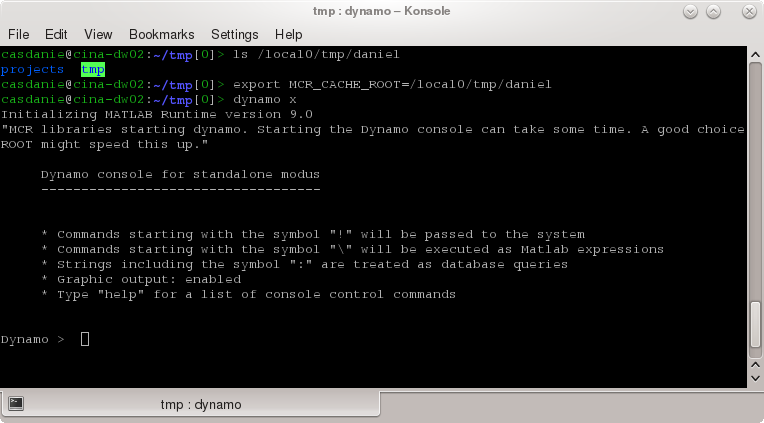Open the View menu
This screenshot has width=764, height=423.
tap(98, 35)
